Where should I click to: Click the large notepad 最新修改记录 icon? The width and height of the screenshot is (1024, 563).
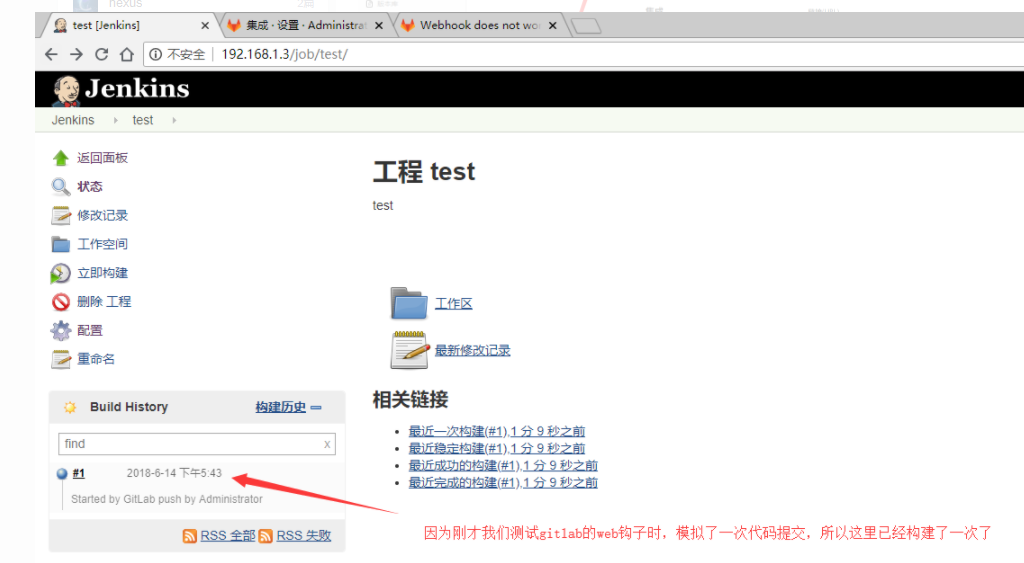[x=409, y=349]
